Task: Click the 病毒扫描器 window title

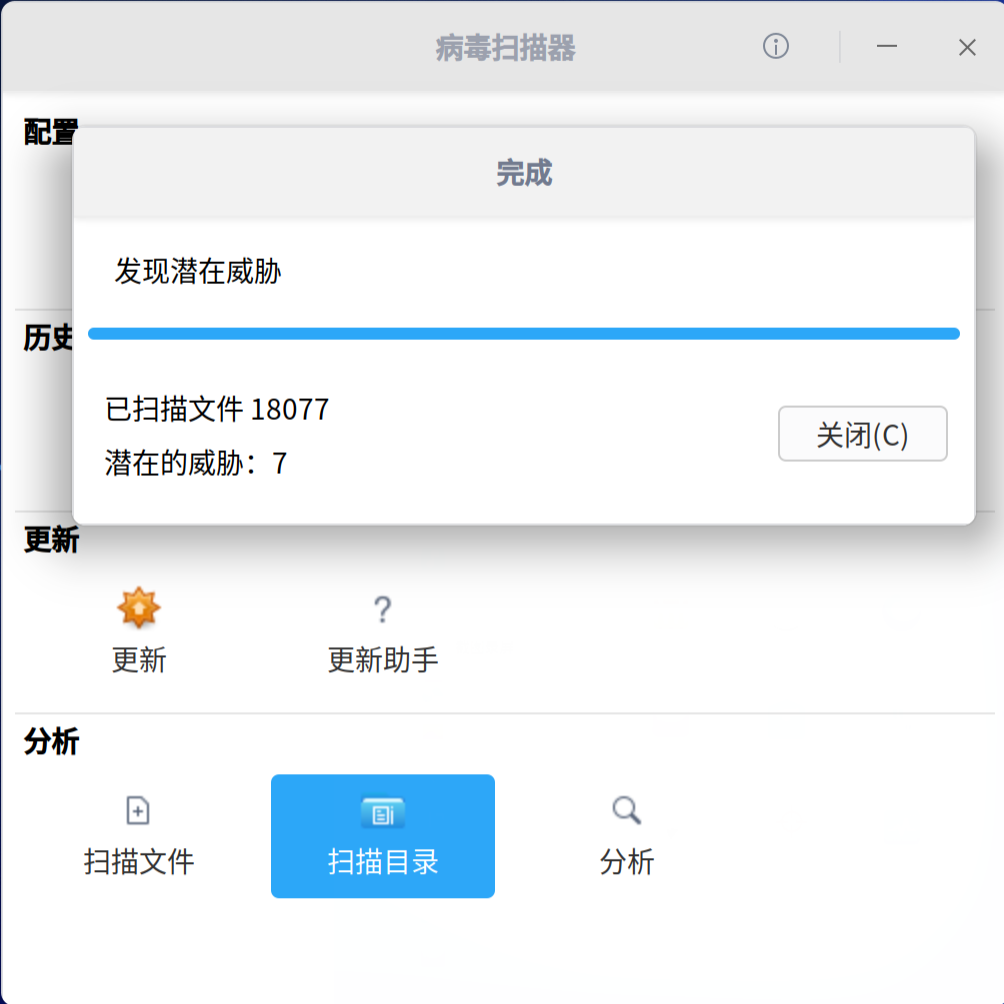Action: [505, 48]
